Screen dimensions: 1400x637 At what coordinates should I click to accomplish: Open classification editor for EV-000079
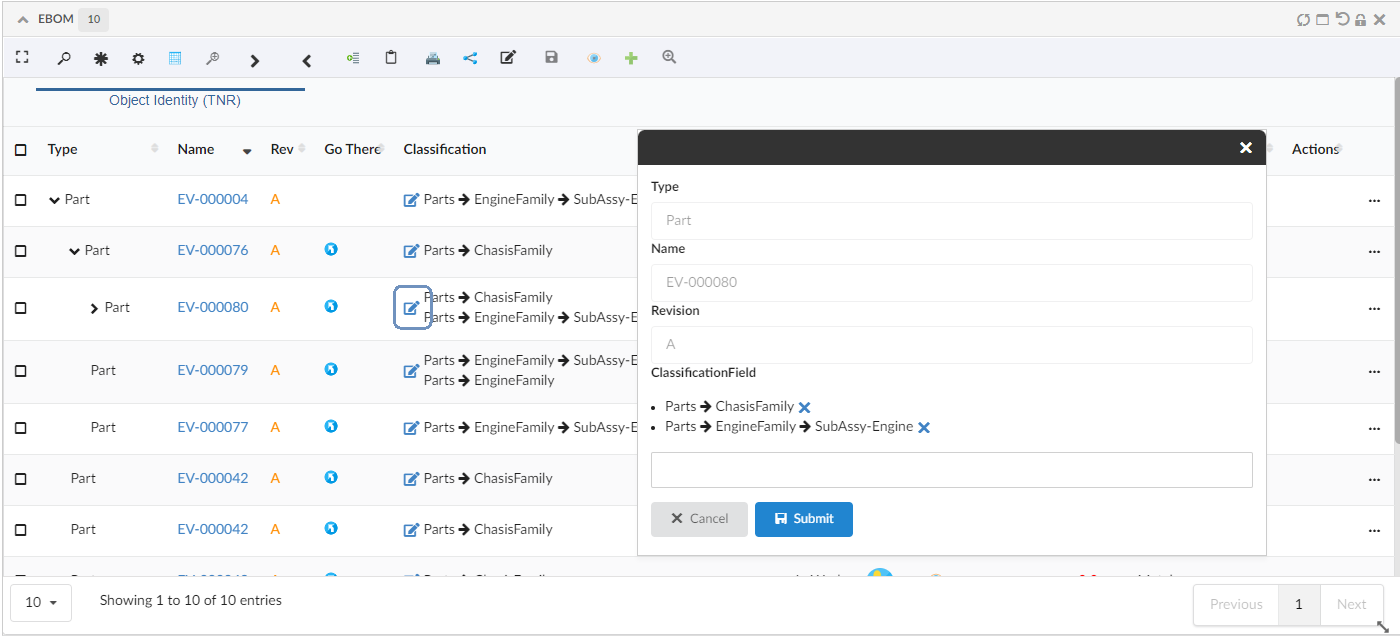[x=411, y=371]
